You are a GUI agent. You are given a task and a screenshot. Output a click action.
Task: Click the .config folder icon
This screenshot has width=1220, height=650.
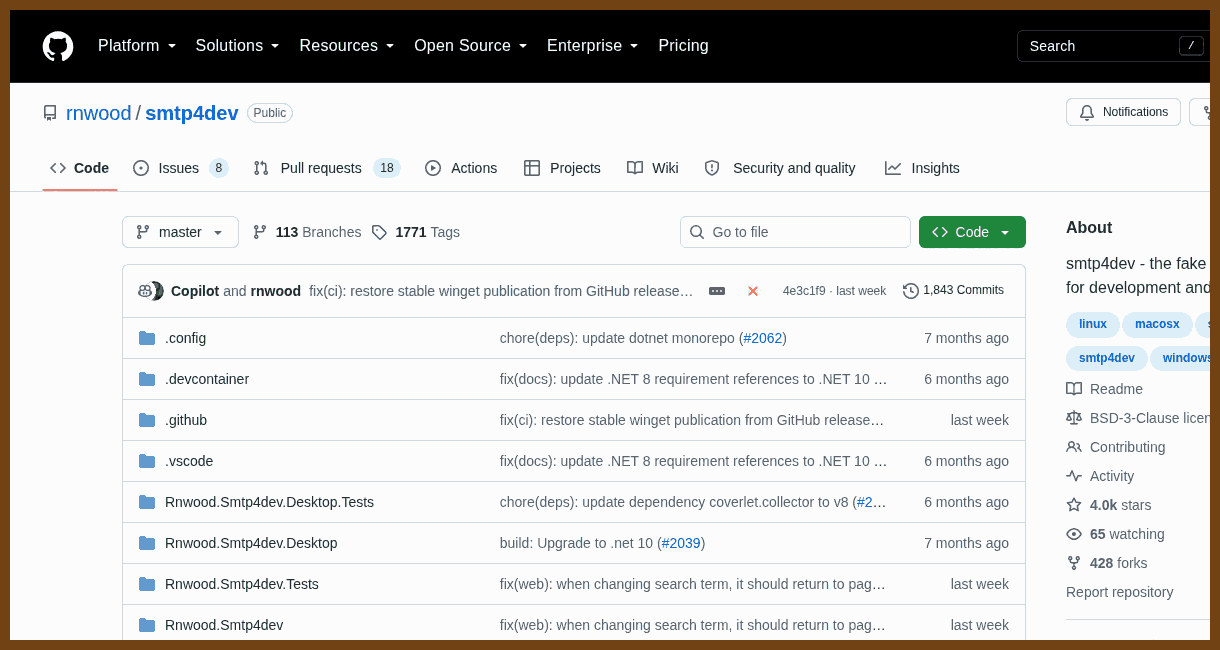pos(147,338)
